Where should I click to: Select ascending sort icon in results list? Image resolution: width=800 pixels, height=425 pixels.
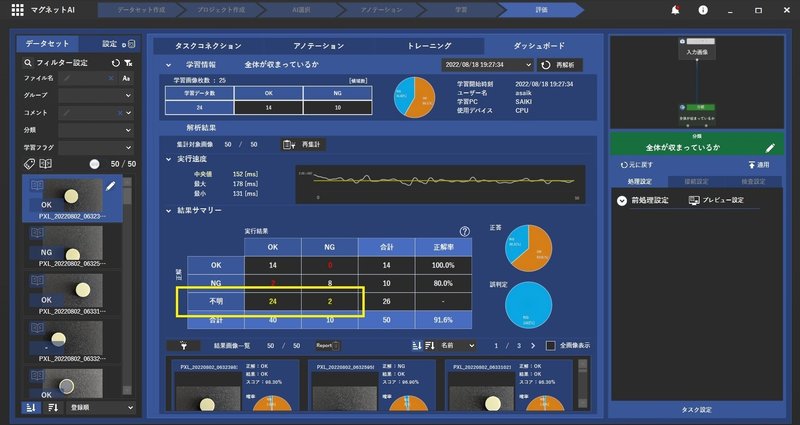417,345
